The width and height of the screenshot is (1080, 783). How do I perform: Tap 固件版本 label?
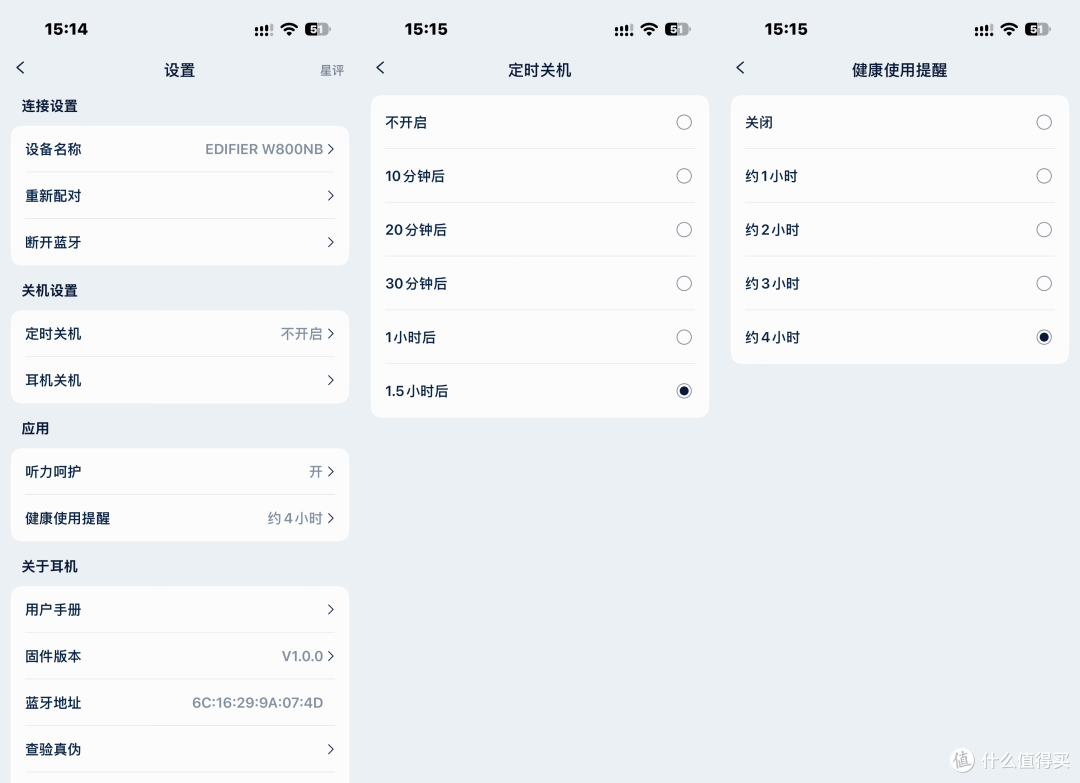[x=53, y=656]
